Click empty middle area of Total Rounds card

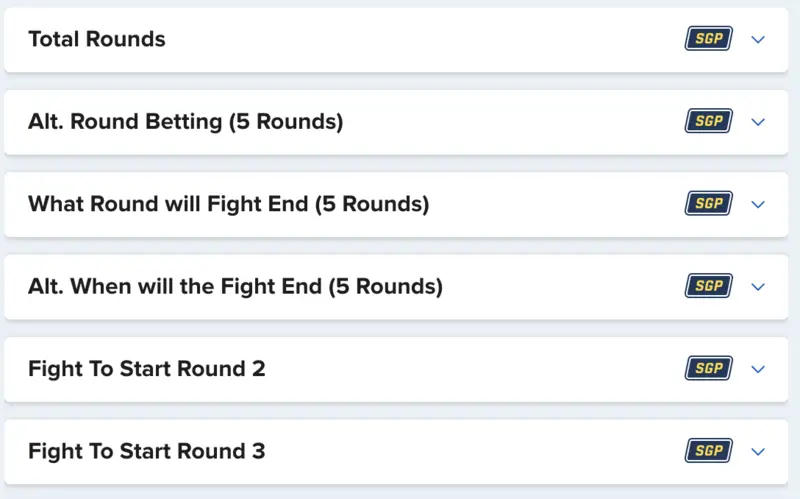pos(420,39)
